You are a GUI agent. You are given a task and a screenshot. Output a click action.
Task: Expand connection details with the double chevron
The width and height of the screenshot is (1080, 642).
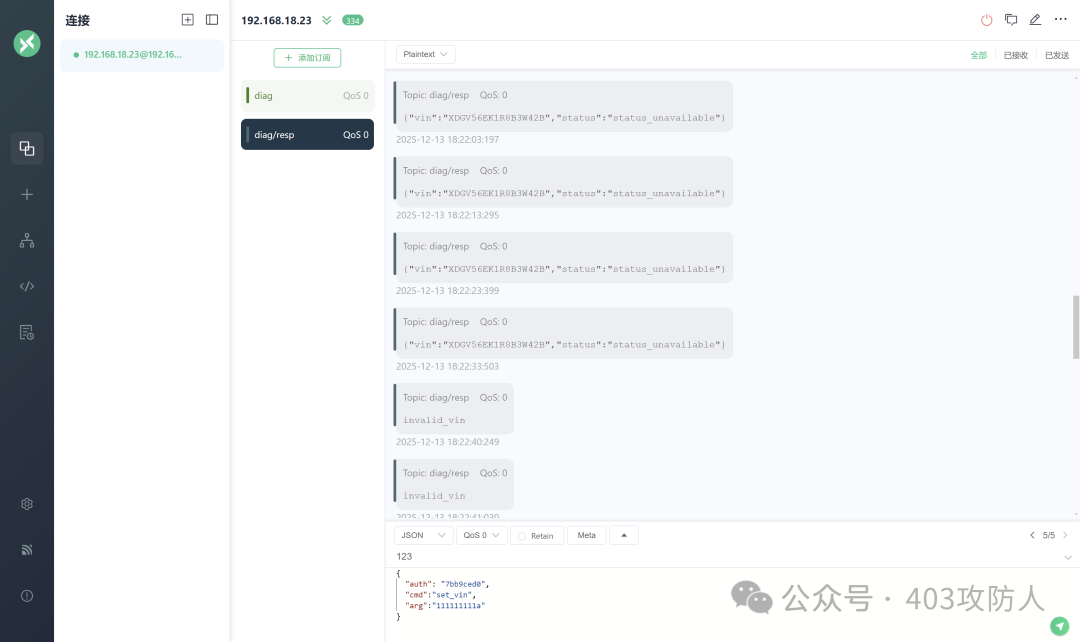(326, 20)
